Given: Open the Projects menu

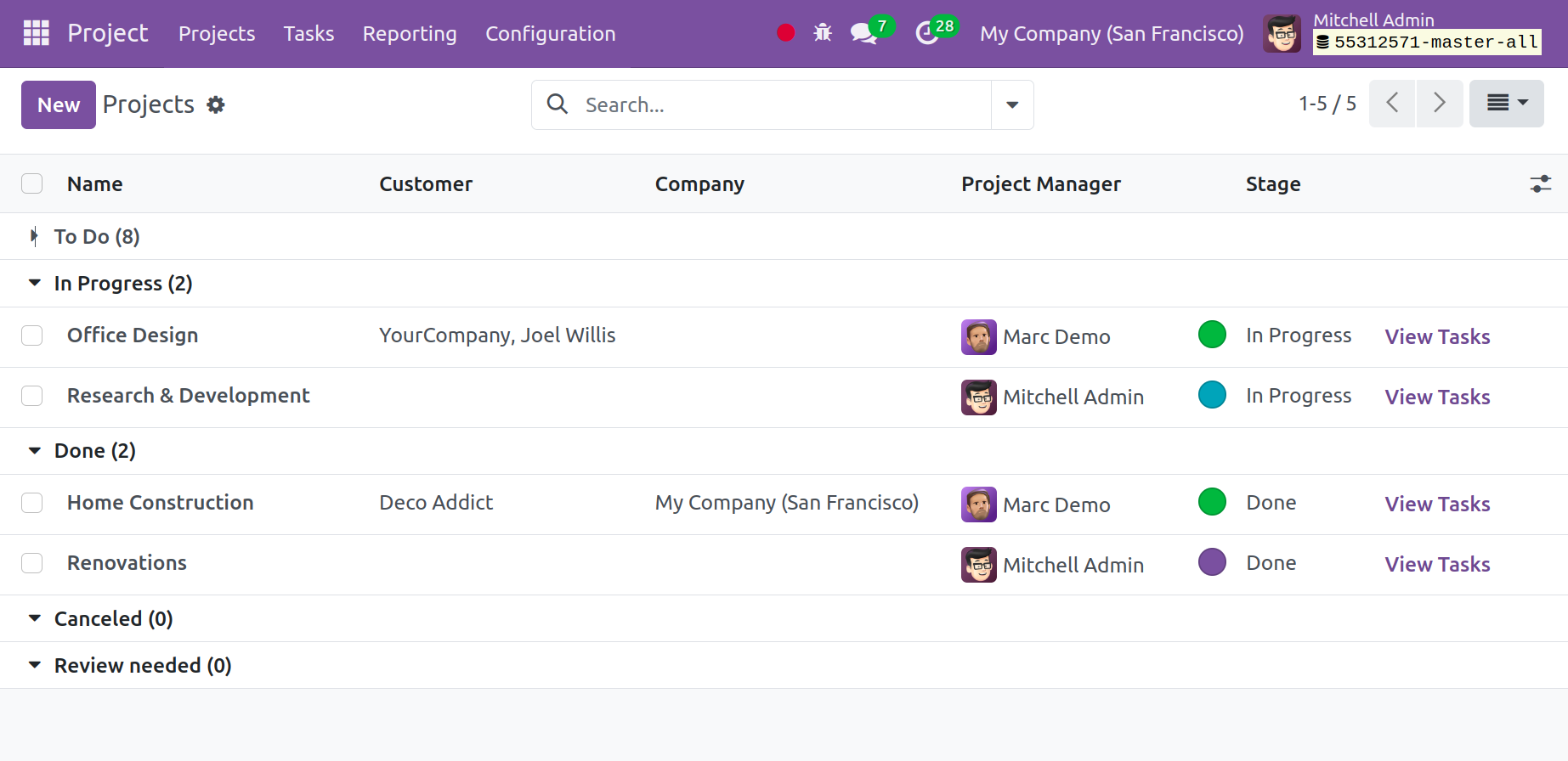Looking at the screenshot, I should pos(217,34).
